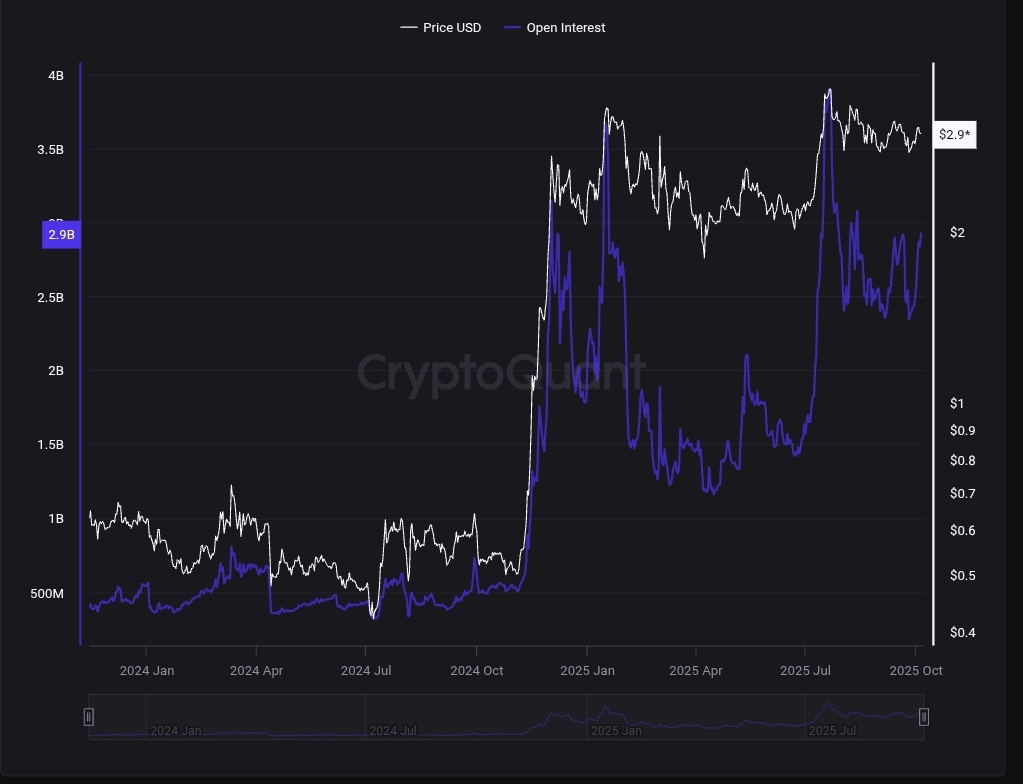Click the left range slider handle

click(x=89, y=716)
